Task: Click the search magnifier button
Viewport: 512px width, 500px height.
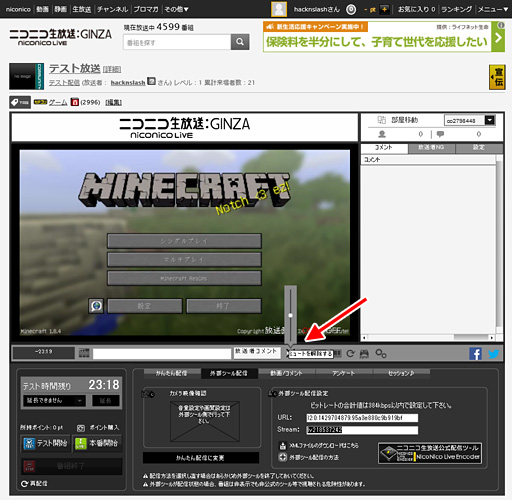Action: click(x=240, y=42)
